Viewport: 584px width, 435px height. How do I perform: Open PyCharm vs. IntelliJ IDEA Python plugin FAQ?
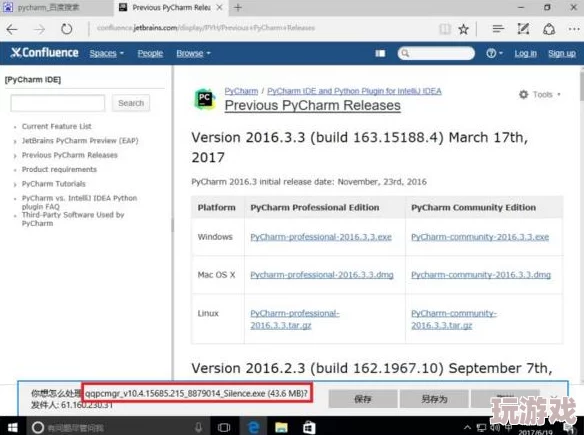pos(79,202)
